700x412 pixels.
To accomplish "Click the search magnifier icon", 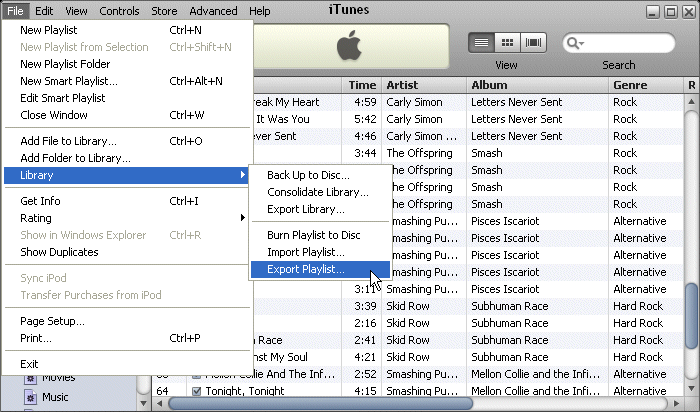I will (574, 43).
